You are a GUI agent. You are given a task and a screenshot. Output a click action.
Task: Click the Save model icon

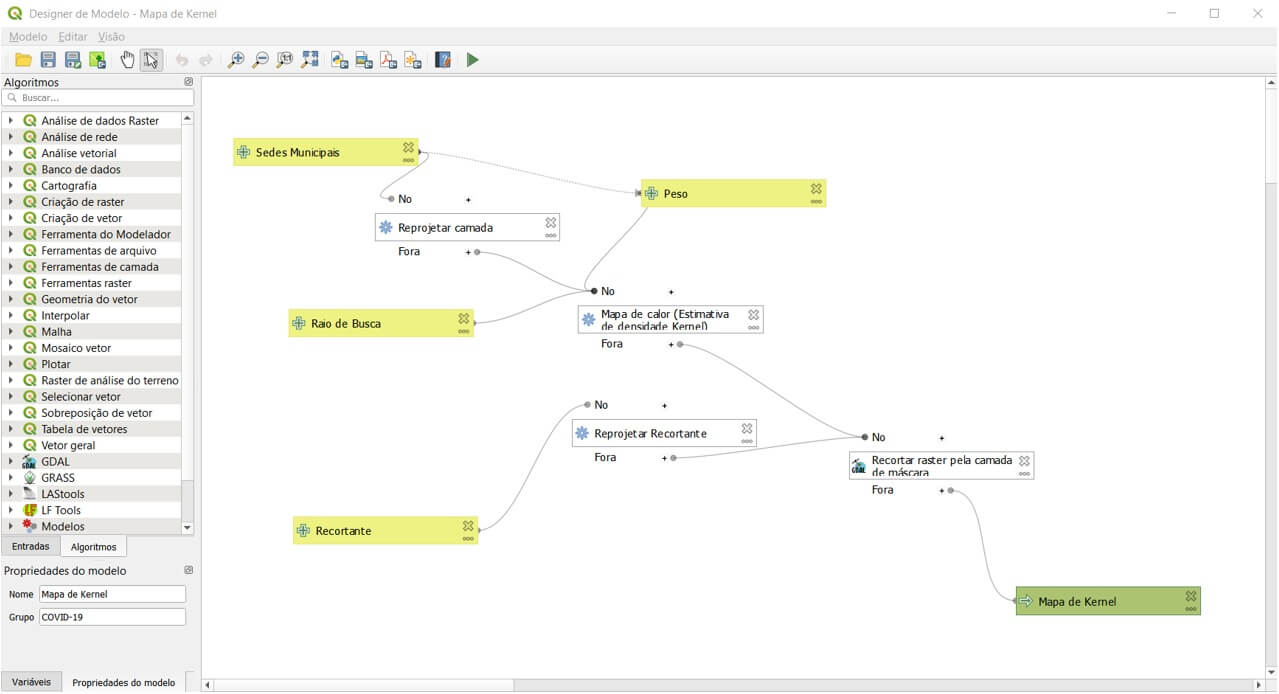(x=48, y=60)
